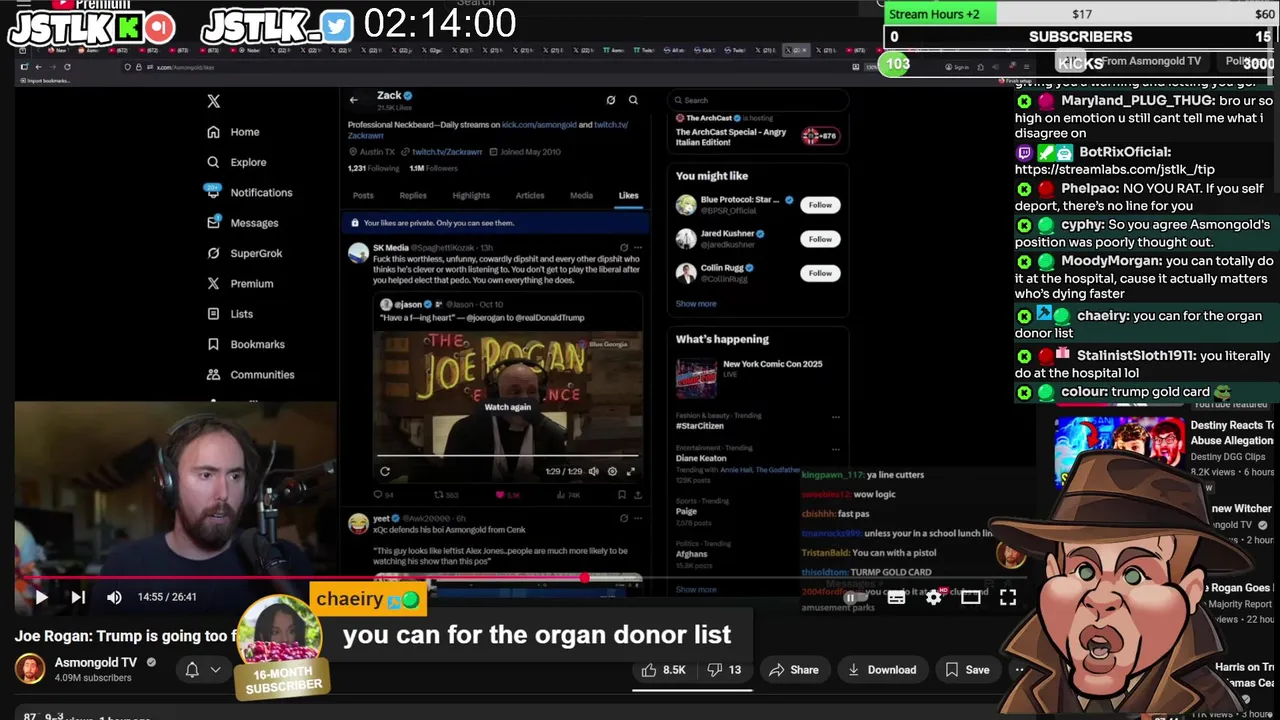Open more menu on yeet tweet
The image size is (1280, 720).
click(x=638, y=518)
